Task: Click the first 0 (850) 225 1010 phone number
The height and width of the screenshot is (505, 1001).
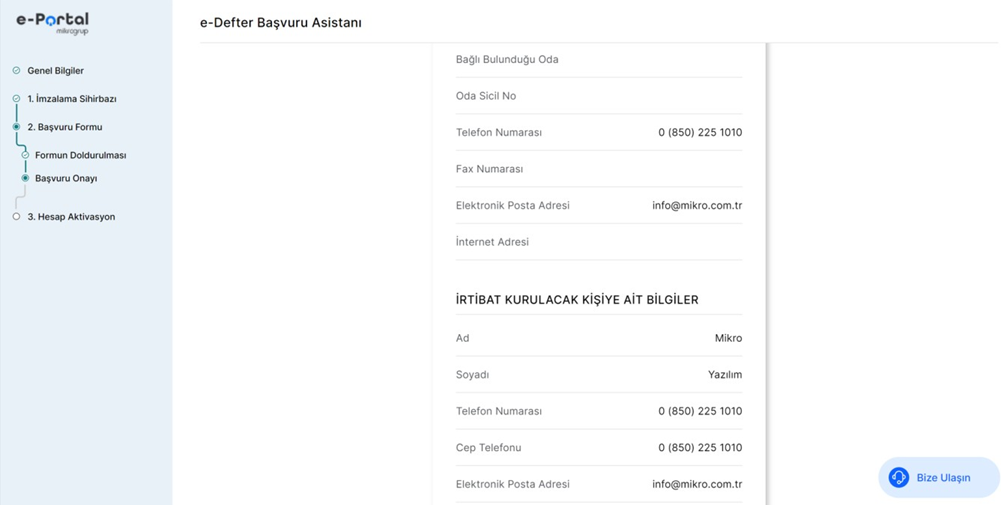Action: point(700,133)
